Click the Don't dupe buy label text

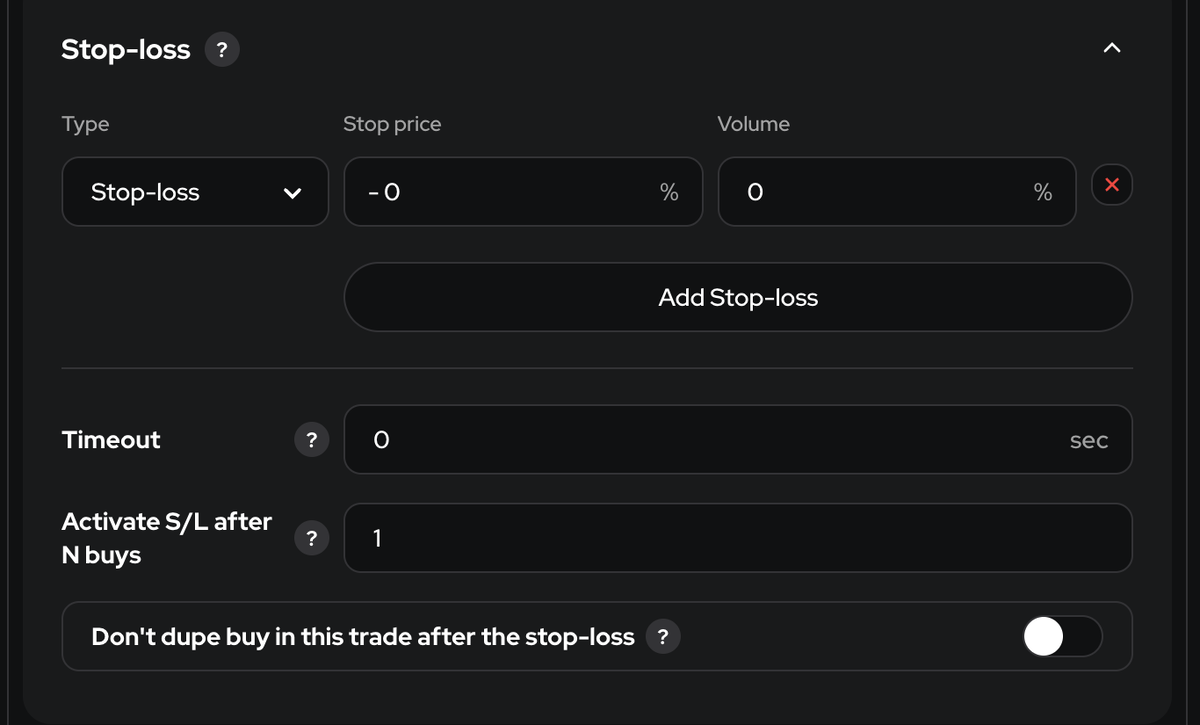[x=362, y=636]
